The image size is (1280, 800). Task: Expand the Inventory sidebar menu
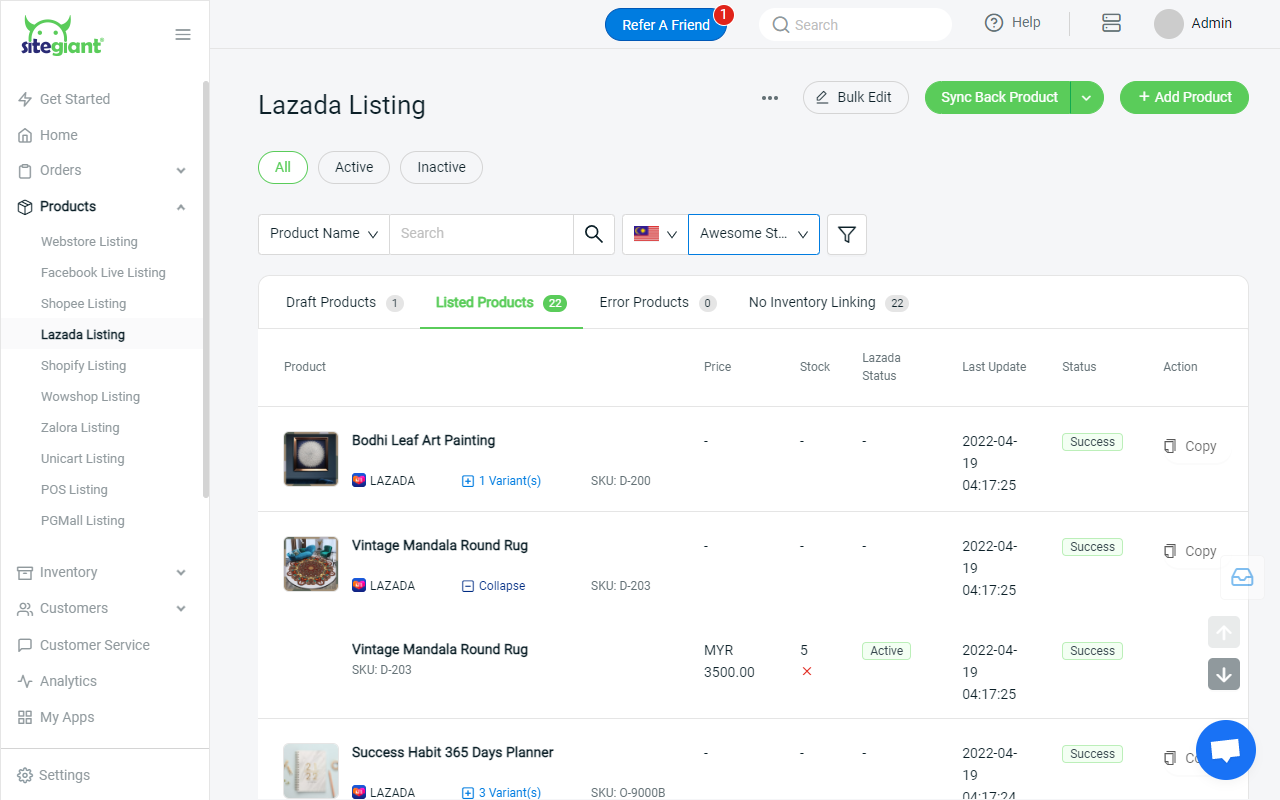click(x=181, y=573)
